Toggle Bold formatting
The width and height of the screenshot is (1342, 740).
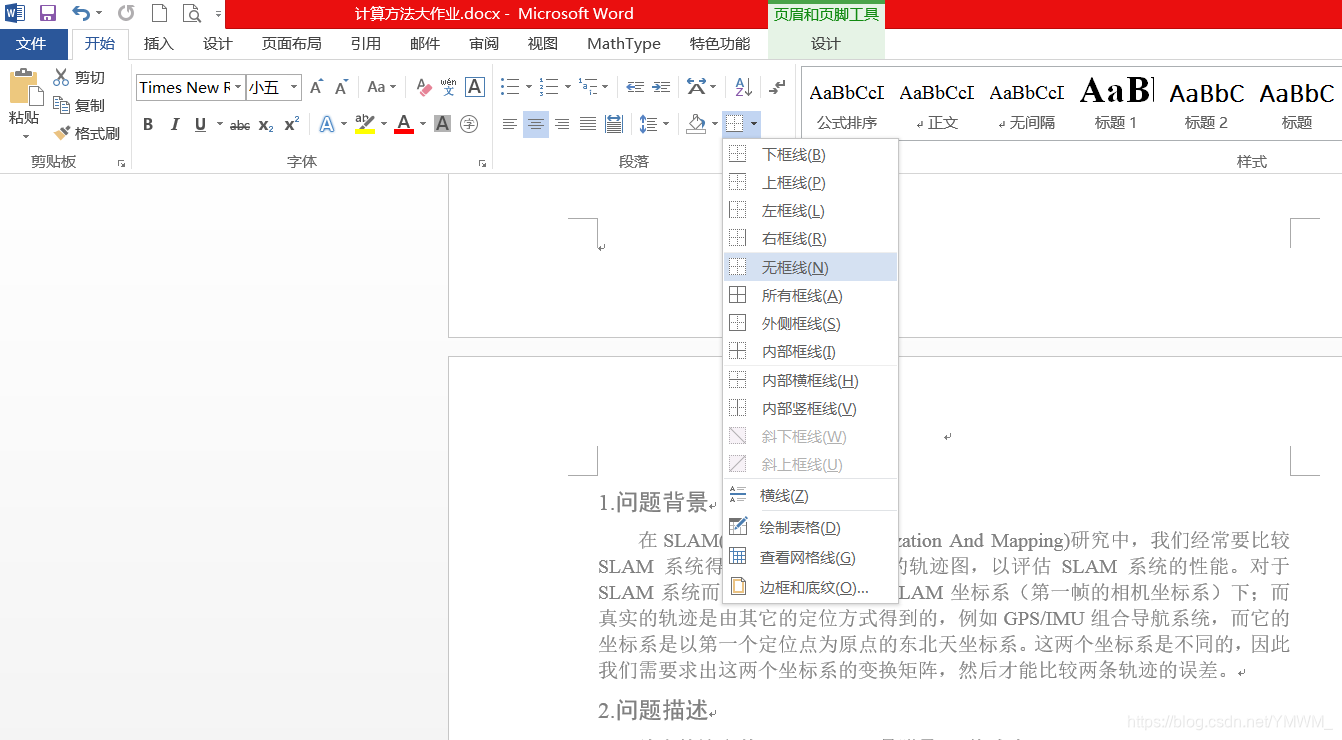[x=148, y=125]
